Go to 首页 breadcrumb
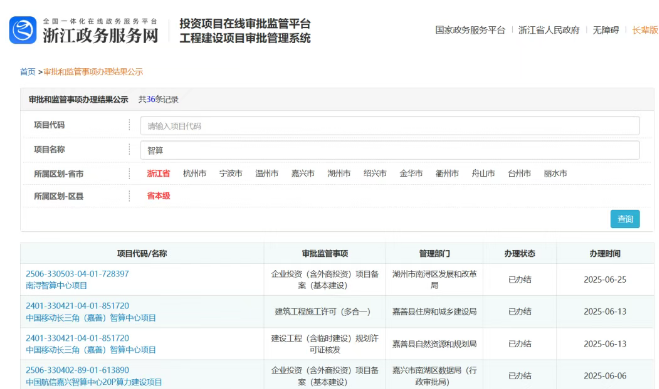Viewport: 659px width, 389px height. point(28,72)
